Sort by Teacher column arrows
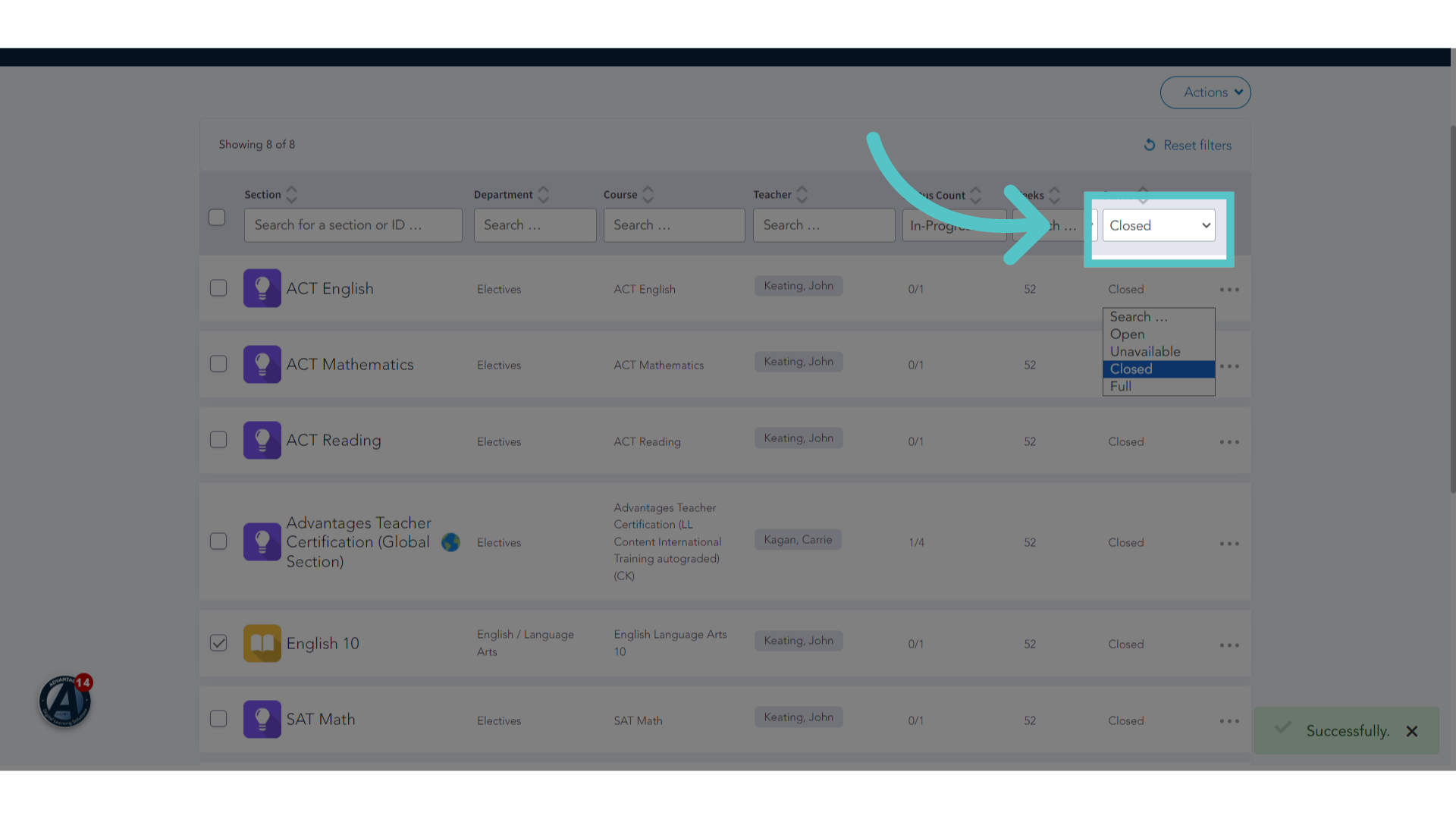 (x=802, y=195)
